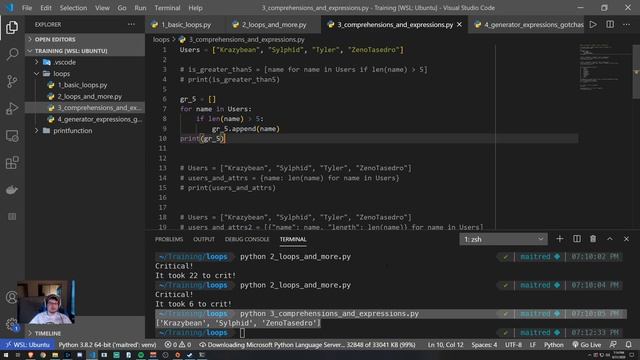Run the Python file with play button
This screenshot has width=640, height=360.
tap(593, 24)
